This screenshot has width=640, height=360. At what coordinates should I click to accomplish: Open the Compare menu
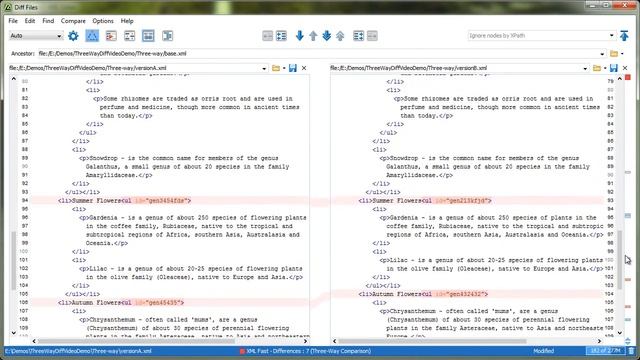click(x=73, y=21)
